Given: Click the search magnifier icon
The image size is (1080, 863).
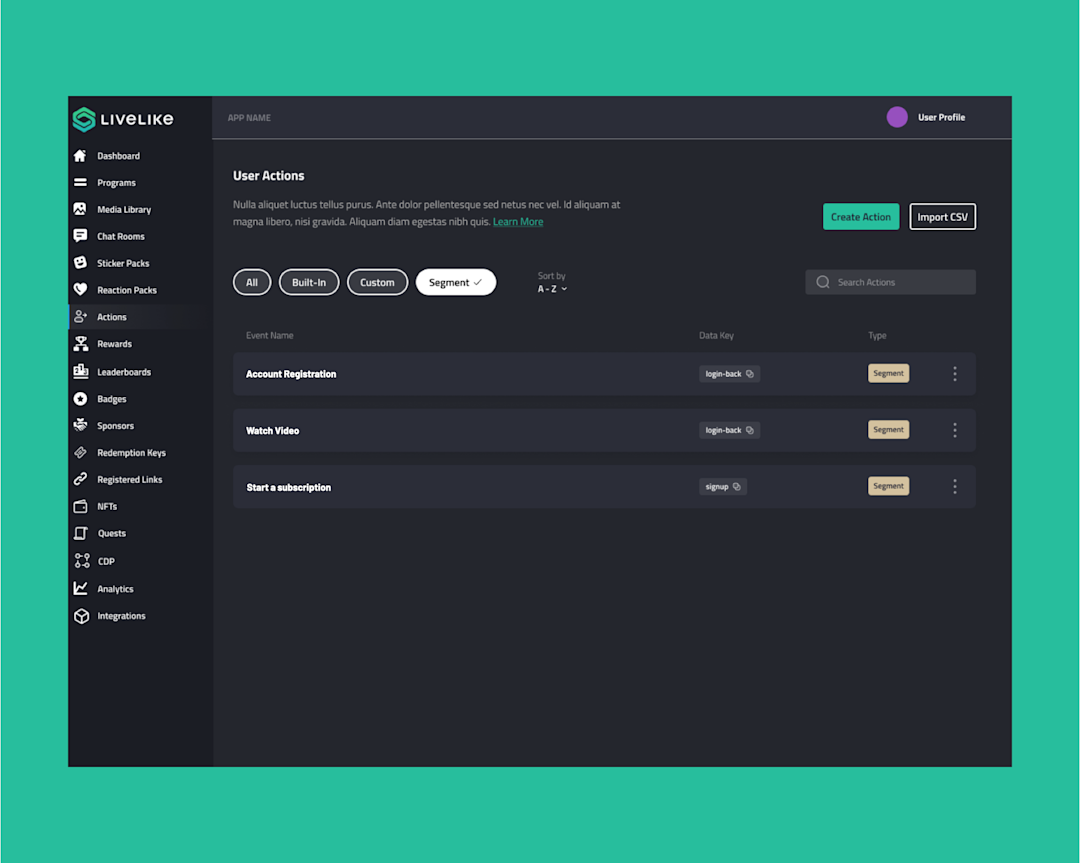Looking at the screenshot, I should [822, 282].
